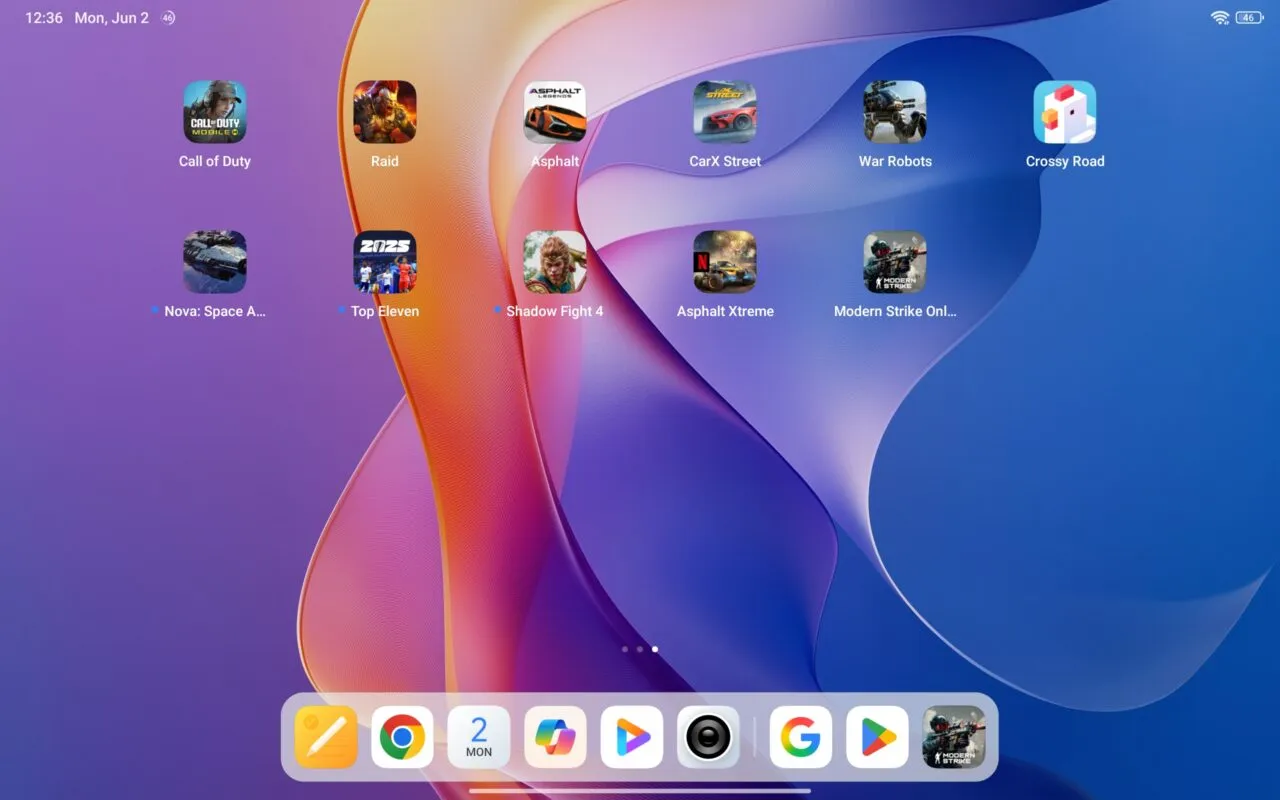Launch the Google app from dock

[x=800, y=737]
